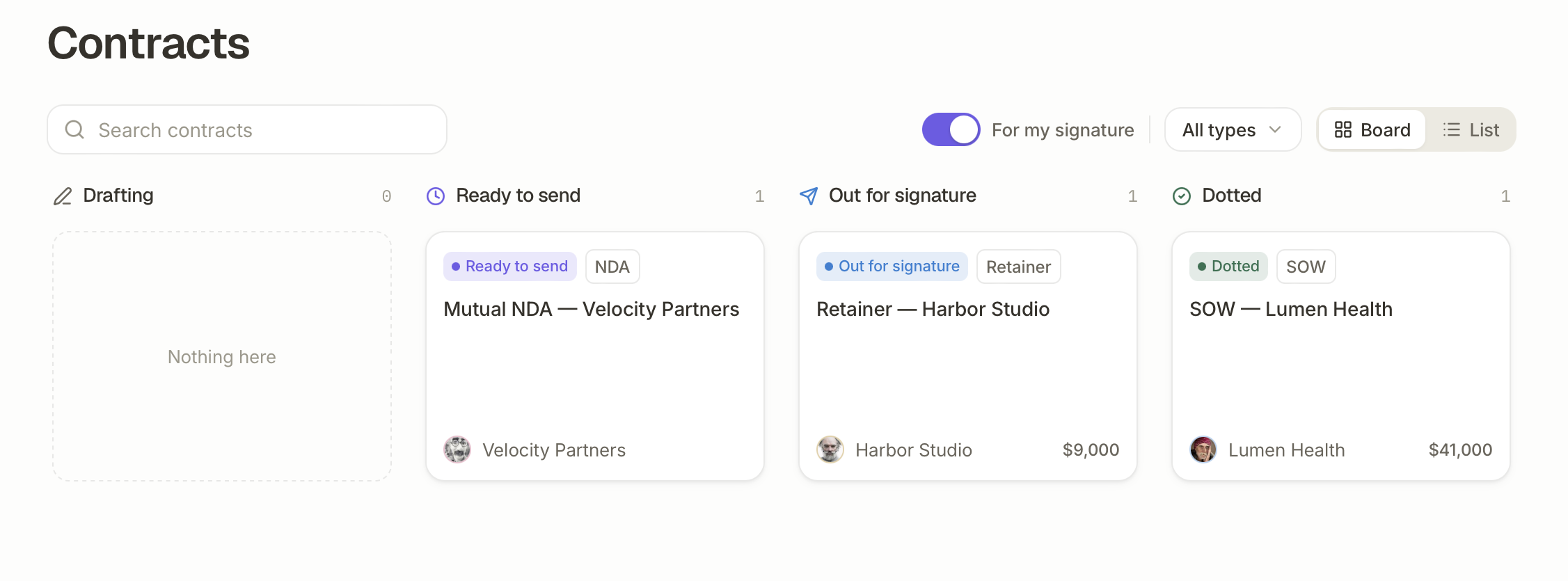Click the $41,000 amount
The image size is (1568, 581).
pyautogui.click(x=1460, y=450)
